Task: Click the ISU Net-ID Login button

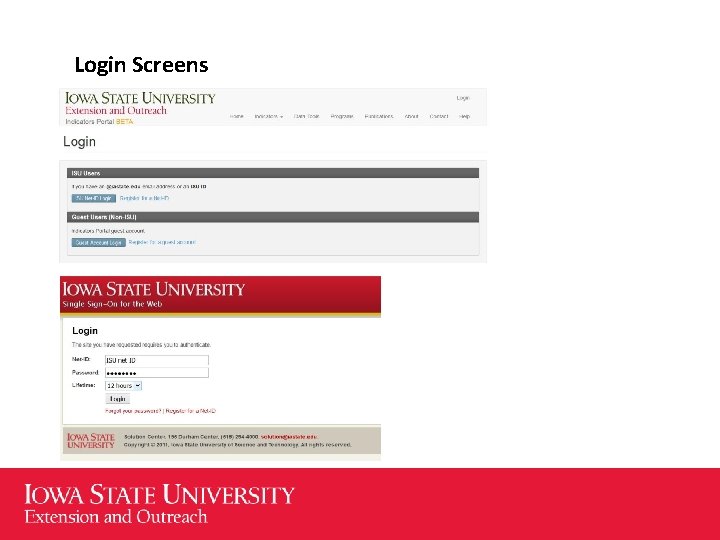Action: coord(94,198)
